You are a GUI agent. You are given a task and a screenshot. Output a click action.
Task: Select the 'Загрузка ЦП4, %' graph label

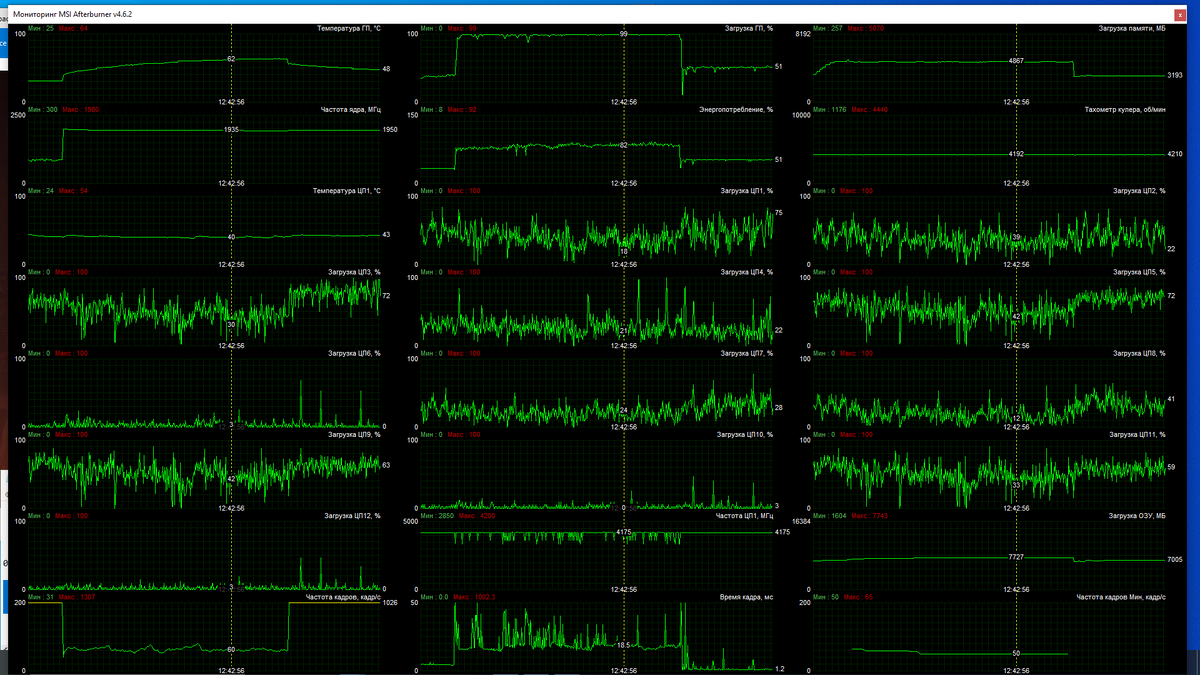coord(747,272)
